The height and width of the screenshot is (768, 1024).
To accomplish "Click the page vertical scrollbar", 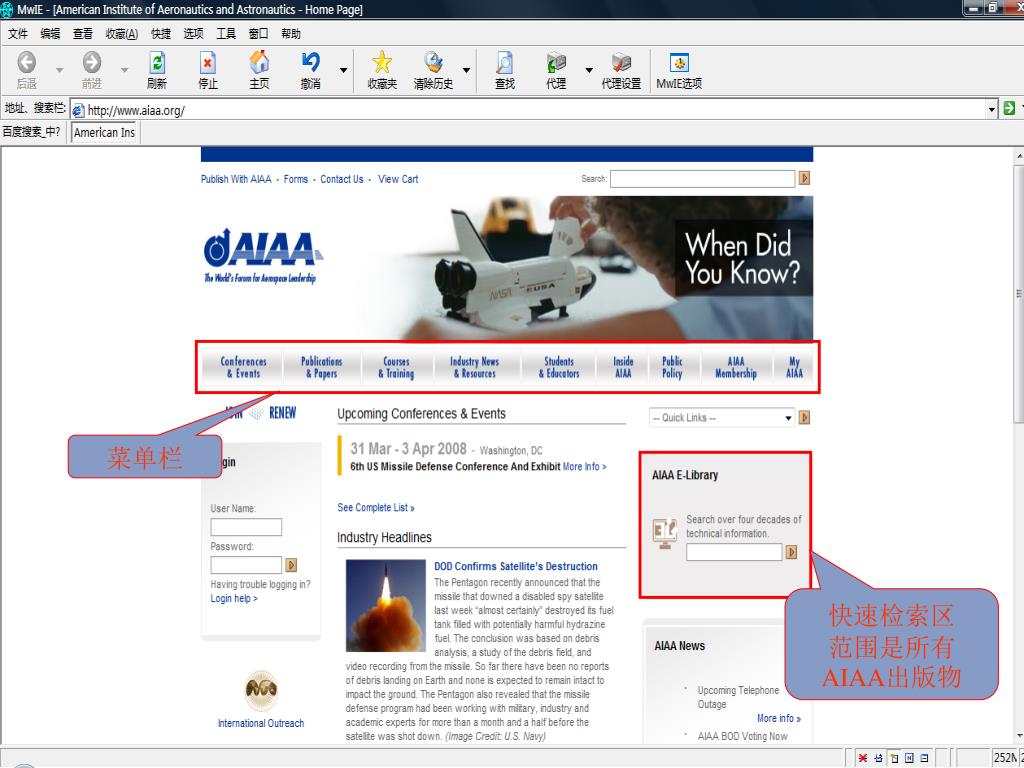I will click(1019, 294).
